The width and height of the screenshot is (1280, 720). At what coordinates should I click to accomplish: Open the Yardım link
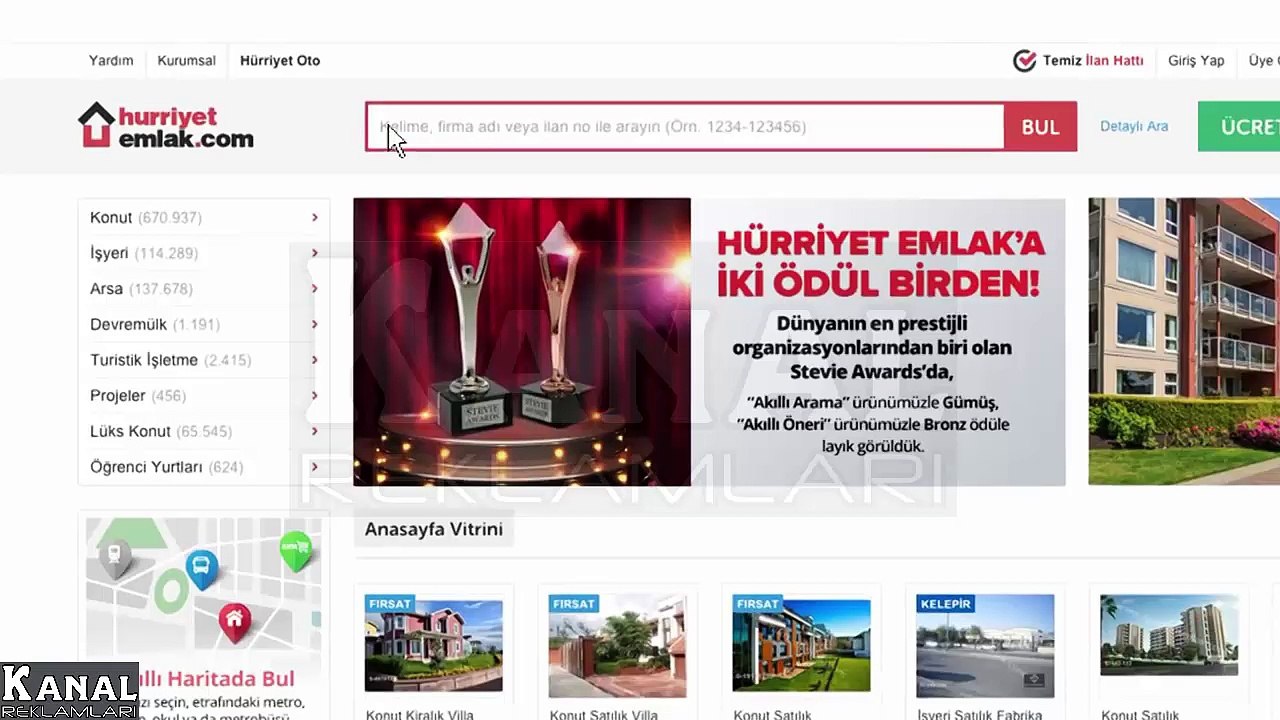click(x=111, y=61)
